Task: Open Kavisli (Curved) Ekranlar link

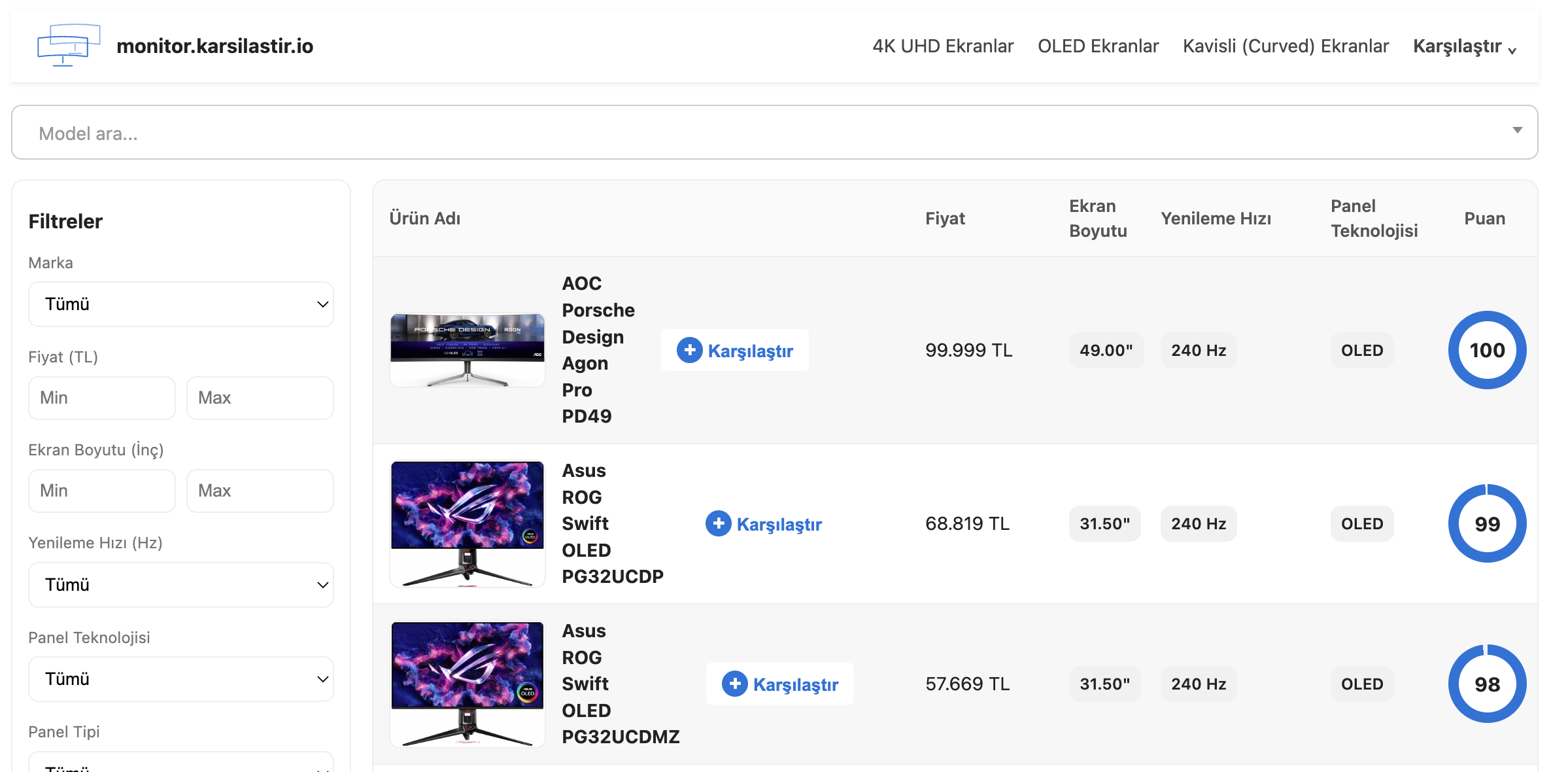Action: coord(1286,46)
